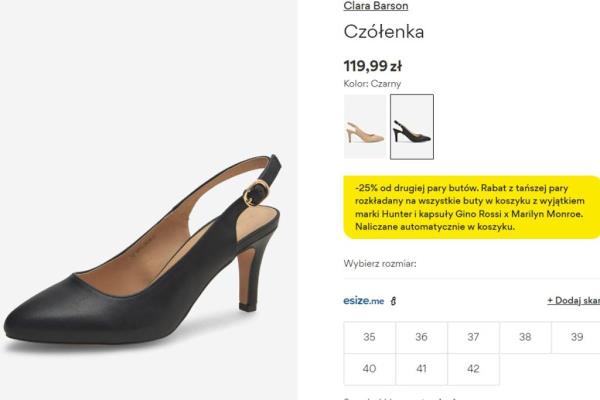Click the small icon beside esize.me
This screenshot has width=600, height=400.
[394, 301]
